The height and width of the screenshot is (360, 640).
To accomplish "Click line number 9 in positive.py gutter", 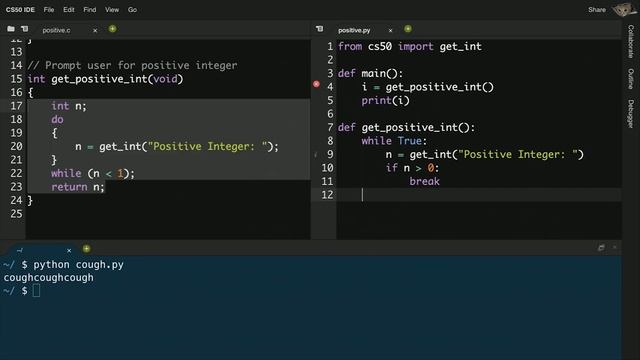I will coord(330,154).
